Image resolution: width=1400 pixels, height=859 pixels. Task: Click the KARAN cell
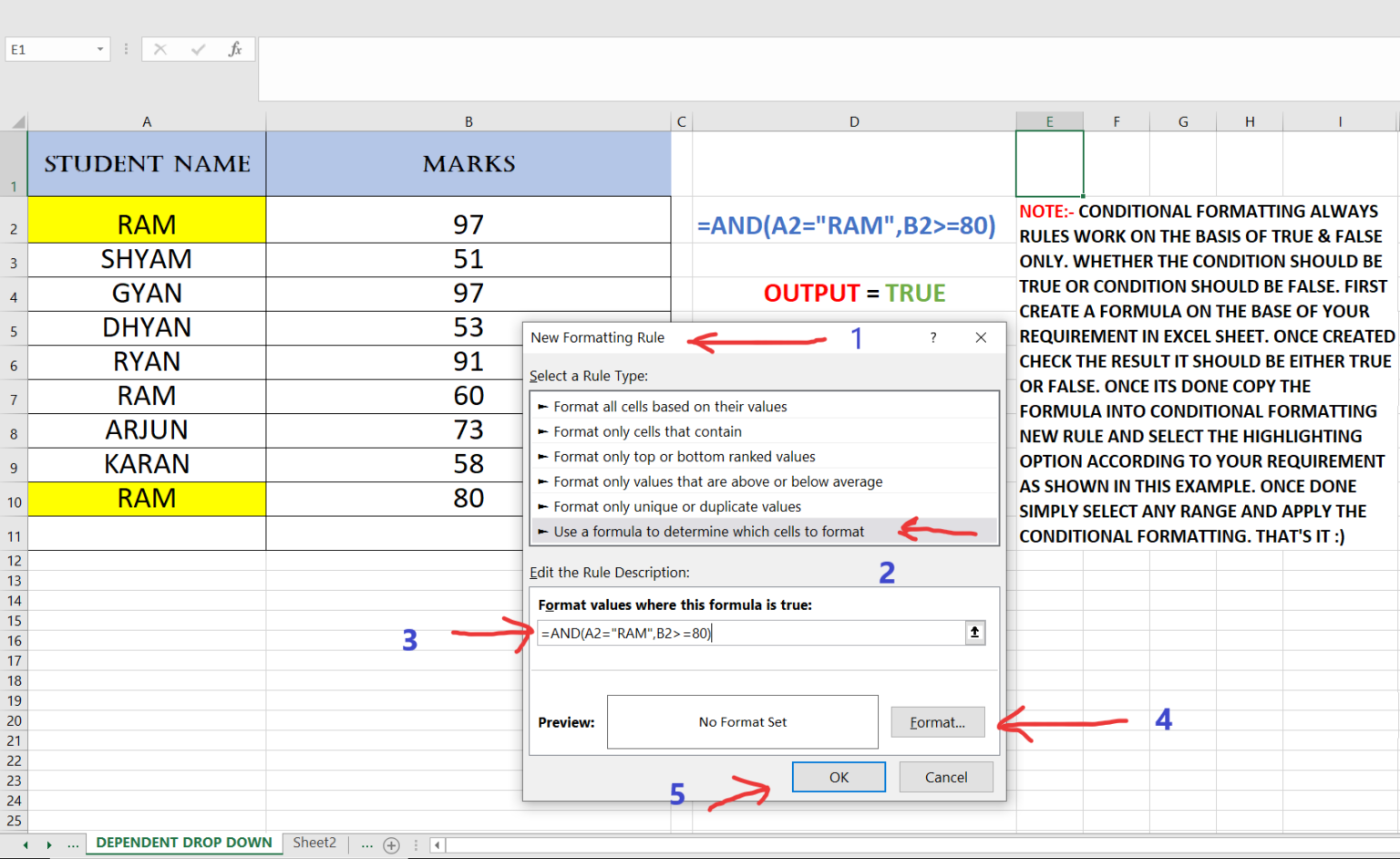(147, 464)
